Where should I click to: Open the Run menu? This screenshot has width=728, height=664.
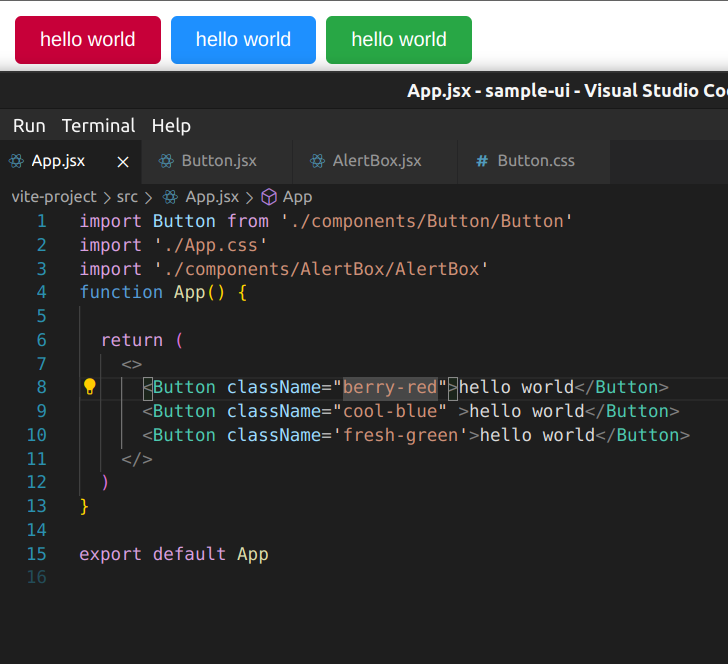tap(29, 126)
